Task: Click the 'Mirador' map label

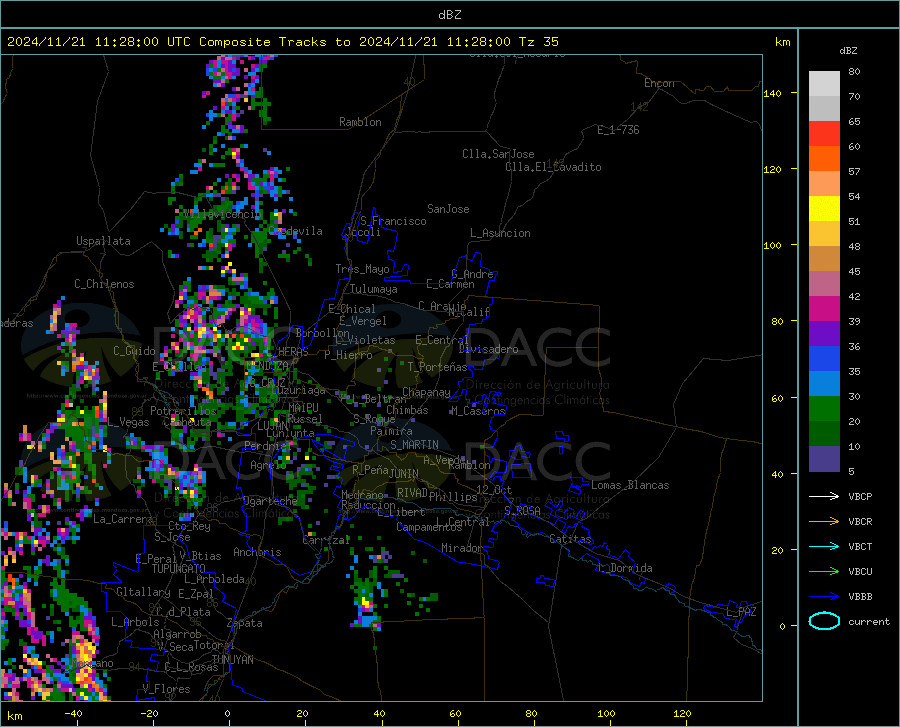Action: point(461,548)
